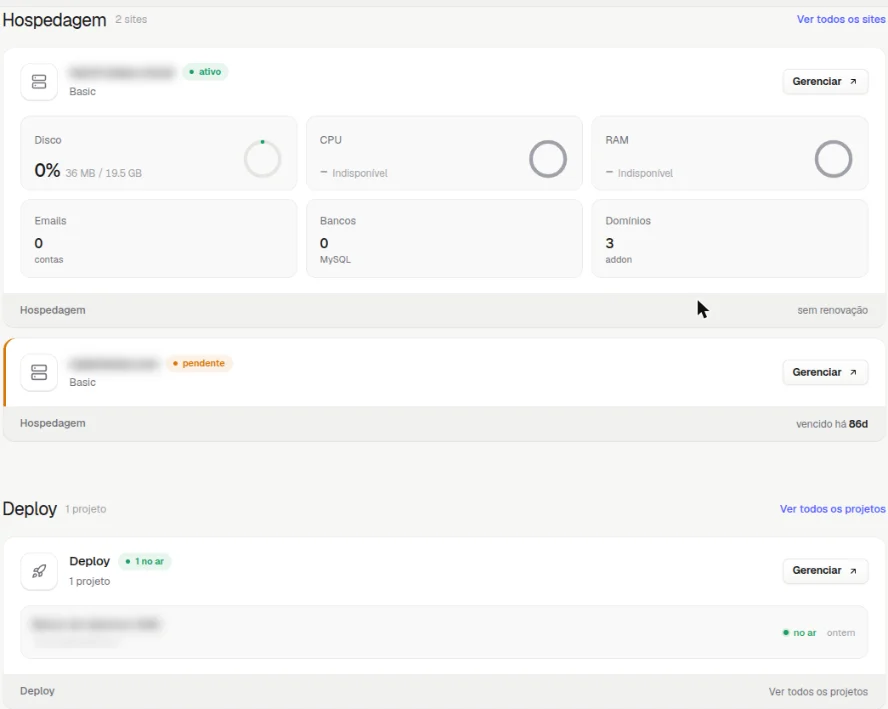Click the CPU 'Indisponível' text

360,173
